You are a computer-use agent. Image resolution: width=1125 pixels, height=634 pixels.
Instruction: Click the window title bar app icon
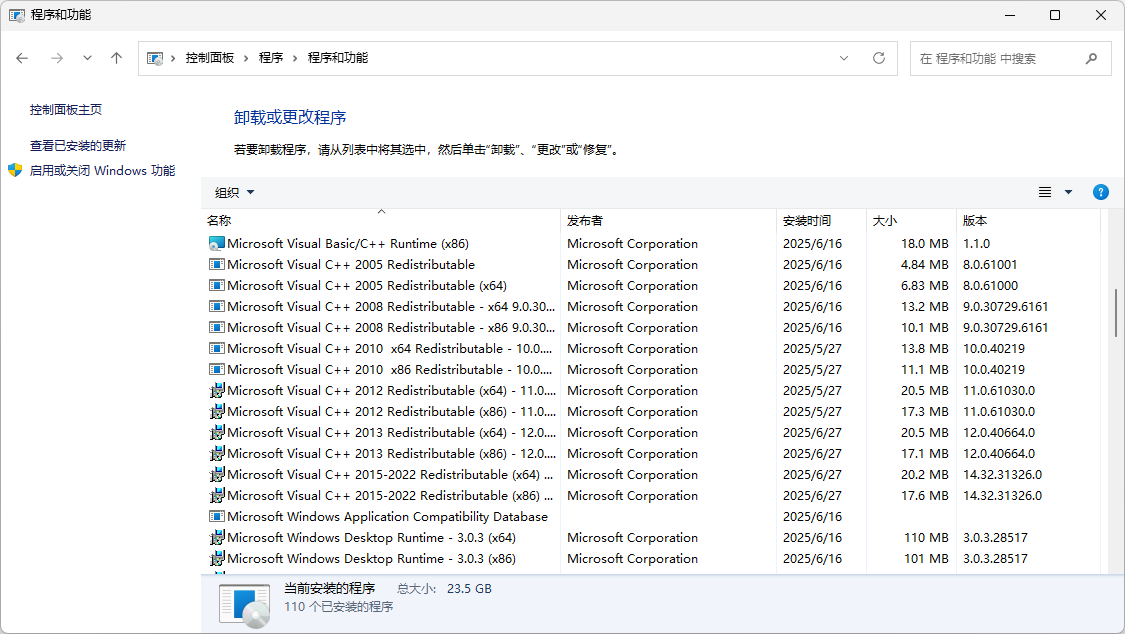tap(17, 15)
